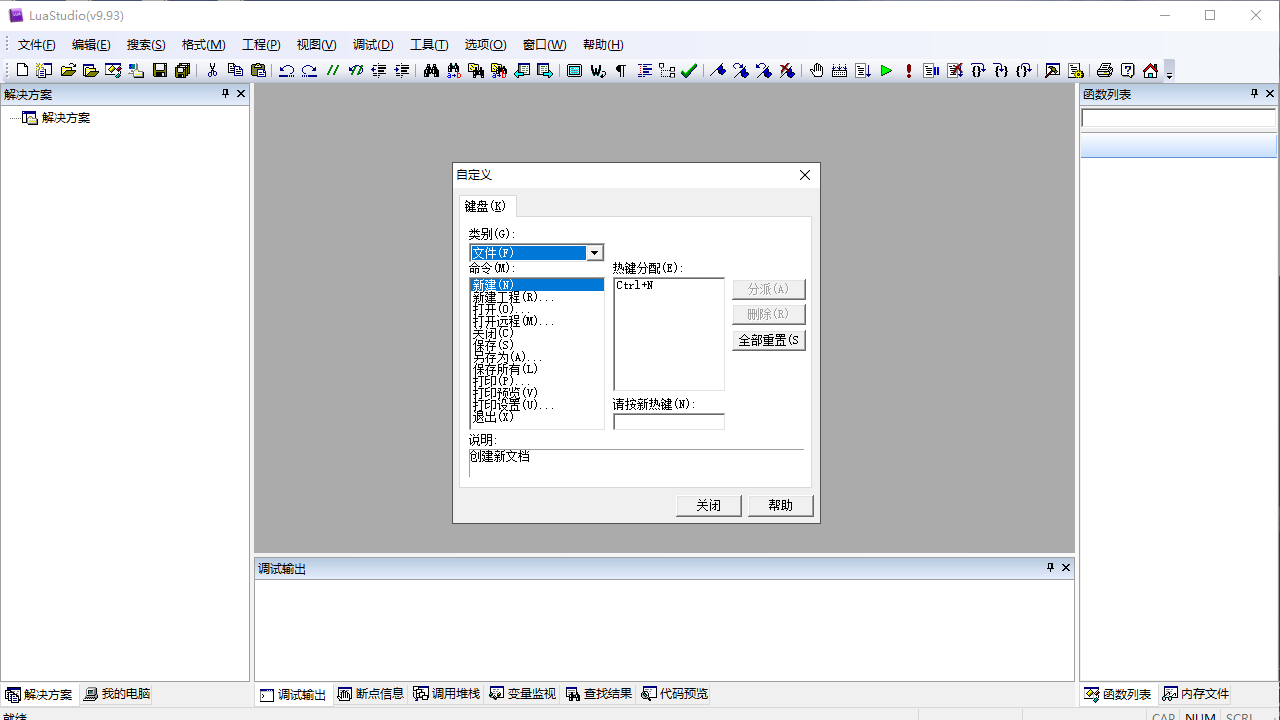The image size is (1280, 720).
Task: Click the comment code // toolbar icon
Action: tap(333, 70)
